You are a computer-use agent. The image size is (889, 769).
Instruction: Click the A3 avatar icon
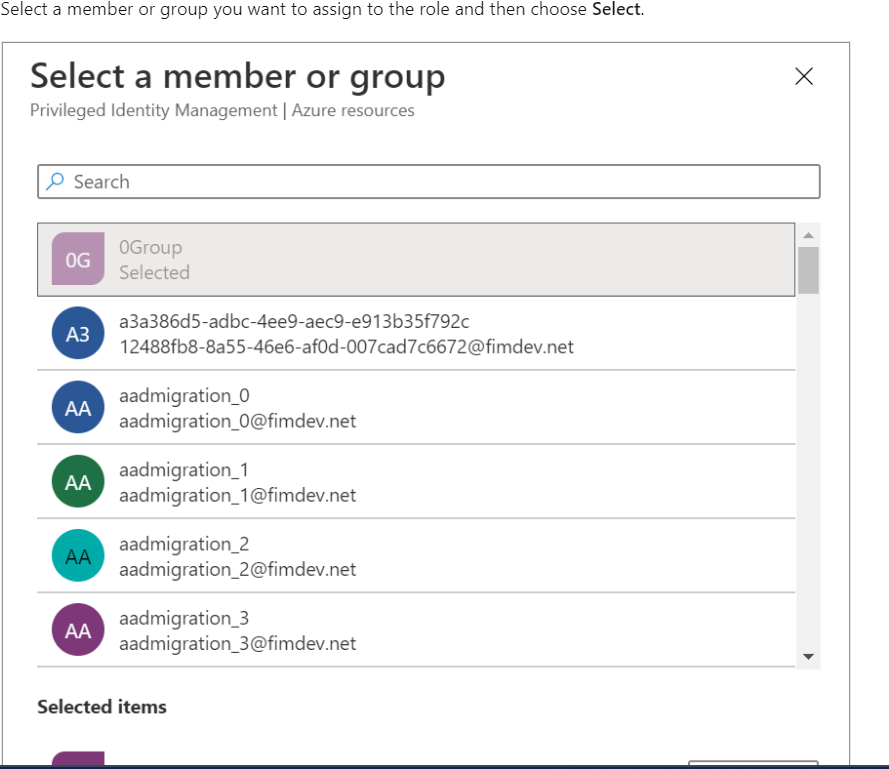tap(78, 333)
